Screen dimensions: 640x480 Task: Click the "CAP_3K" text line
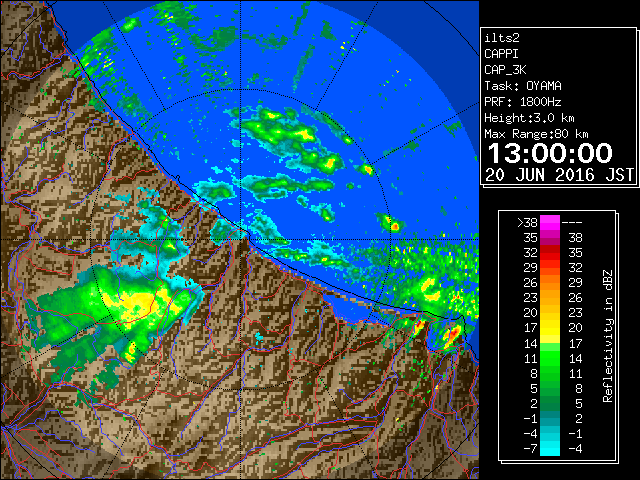click(x=505, y=70)
